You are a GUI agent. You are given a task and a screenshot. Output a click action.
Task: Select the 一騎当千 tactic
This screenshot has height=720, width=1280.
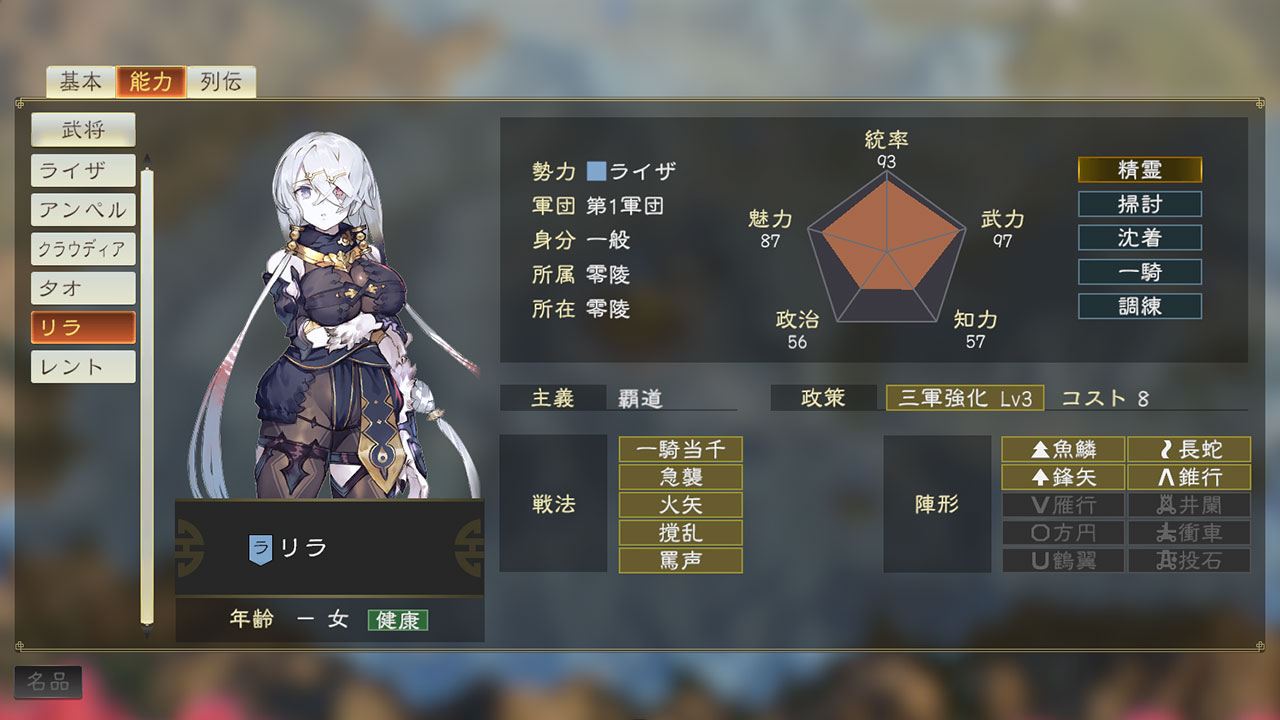coord(681,449)
